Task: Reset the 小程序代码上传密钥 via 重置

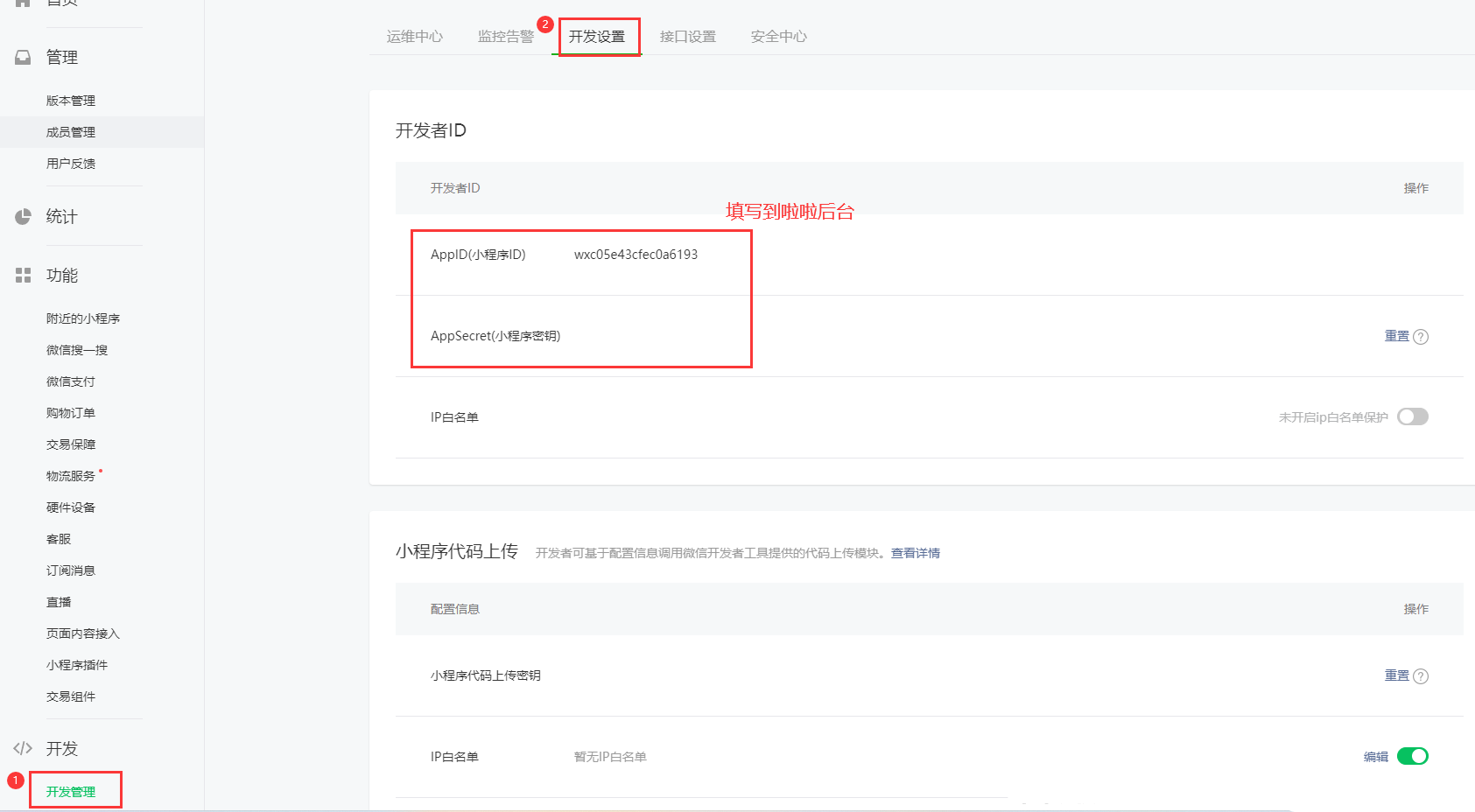Action: [x=1397, y=675]
